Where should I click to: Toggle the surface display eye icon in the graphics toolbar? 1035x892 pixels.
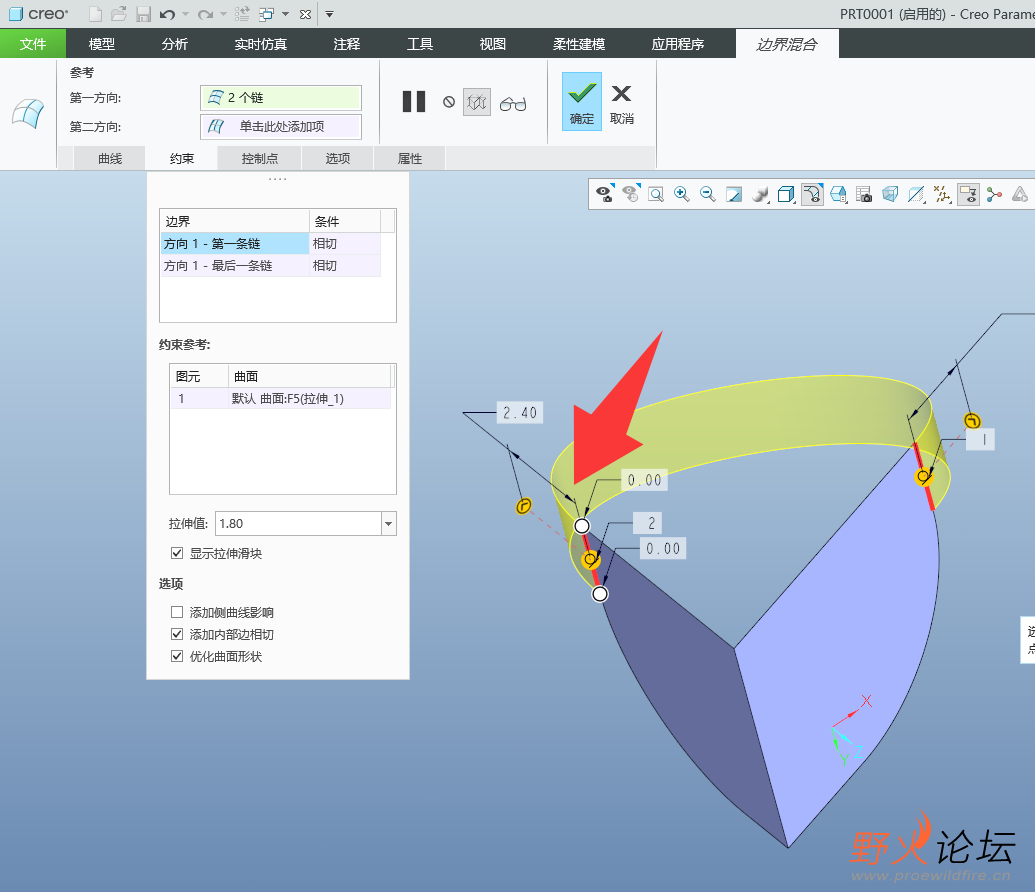[813, 193]
